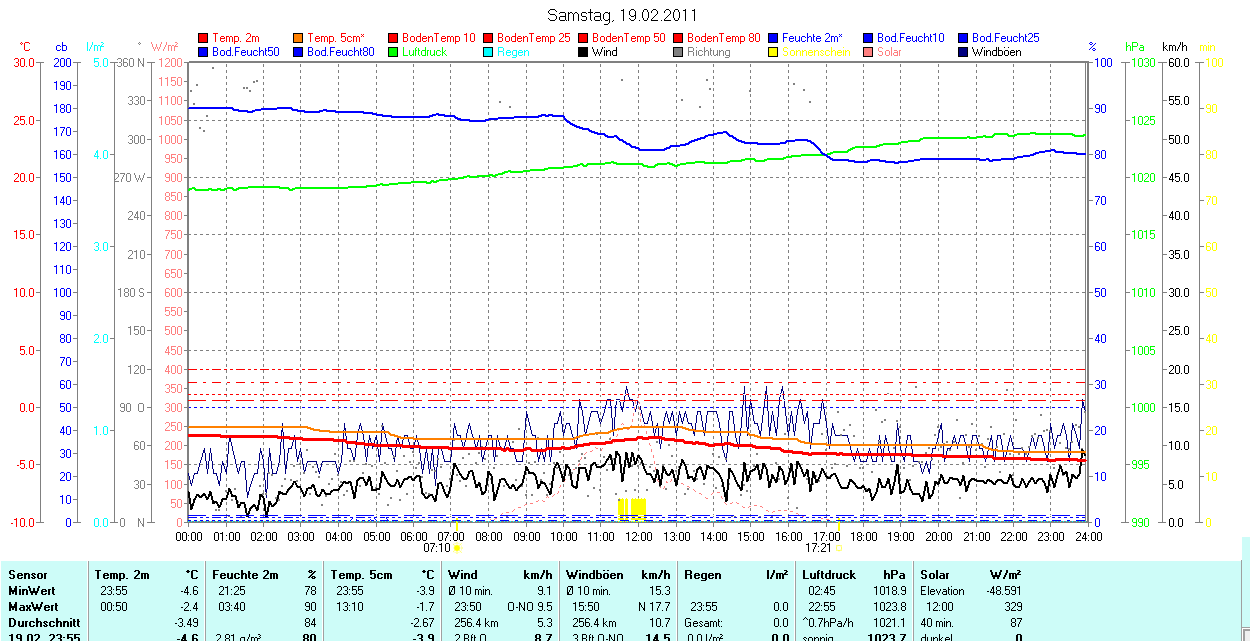
Task: Click the yellow Sonnenschein legend square
Action: (773, 52)
